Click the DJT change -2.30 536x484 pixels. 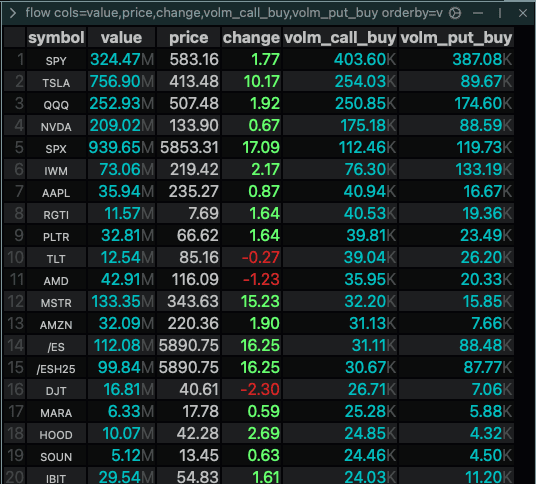tap(251, 390)
